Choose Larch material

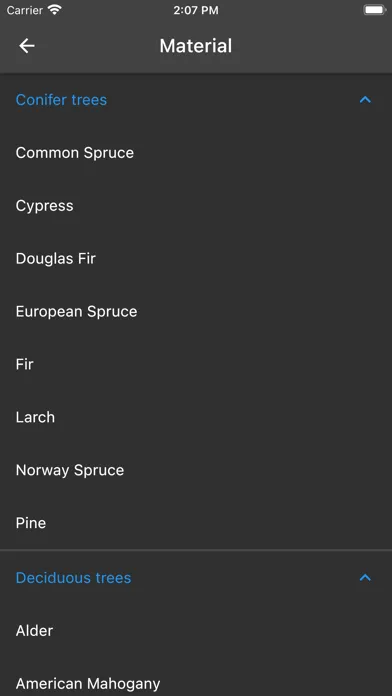point(196,417)
